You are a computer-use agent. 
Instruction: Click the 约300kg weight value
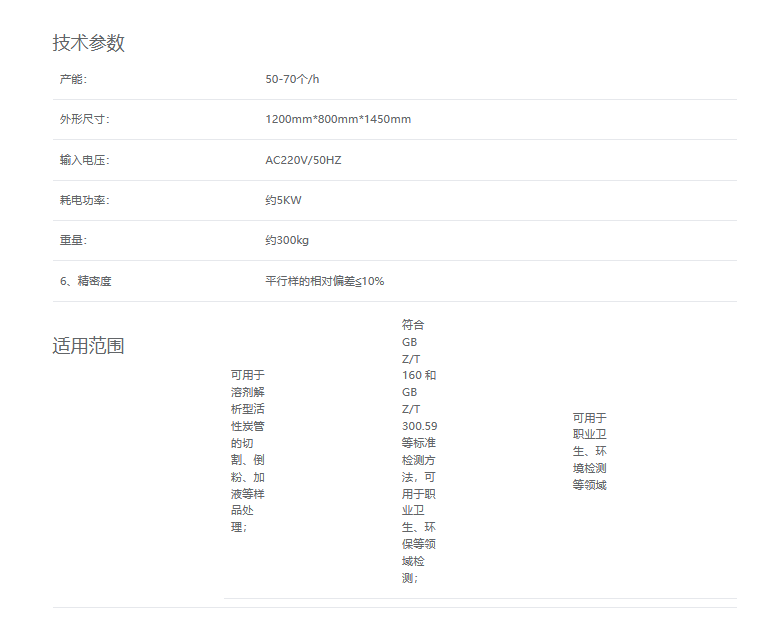(x=287, y=240)
